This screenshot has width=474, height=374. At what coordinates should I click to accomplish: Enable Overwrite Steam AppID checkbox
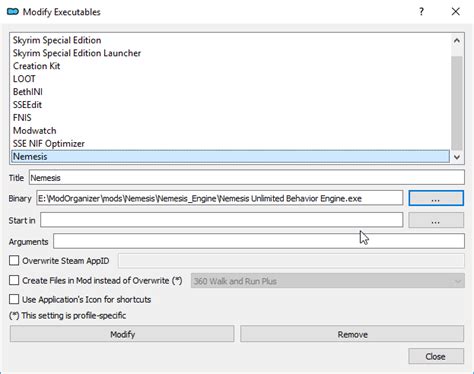(x=14, y=260)
